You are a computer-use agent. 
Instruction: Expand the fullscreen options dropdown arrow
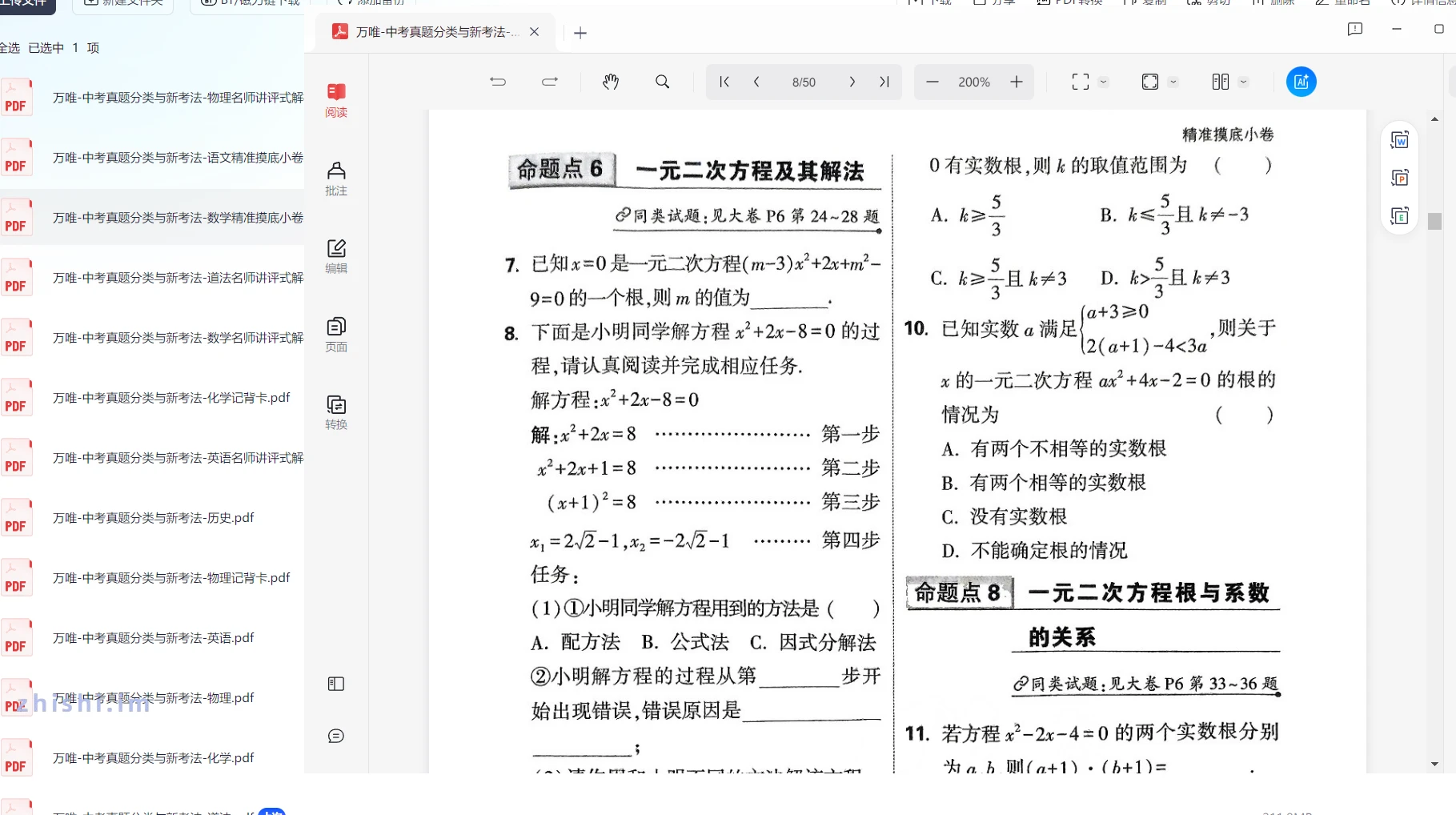click(1104, 82)
